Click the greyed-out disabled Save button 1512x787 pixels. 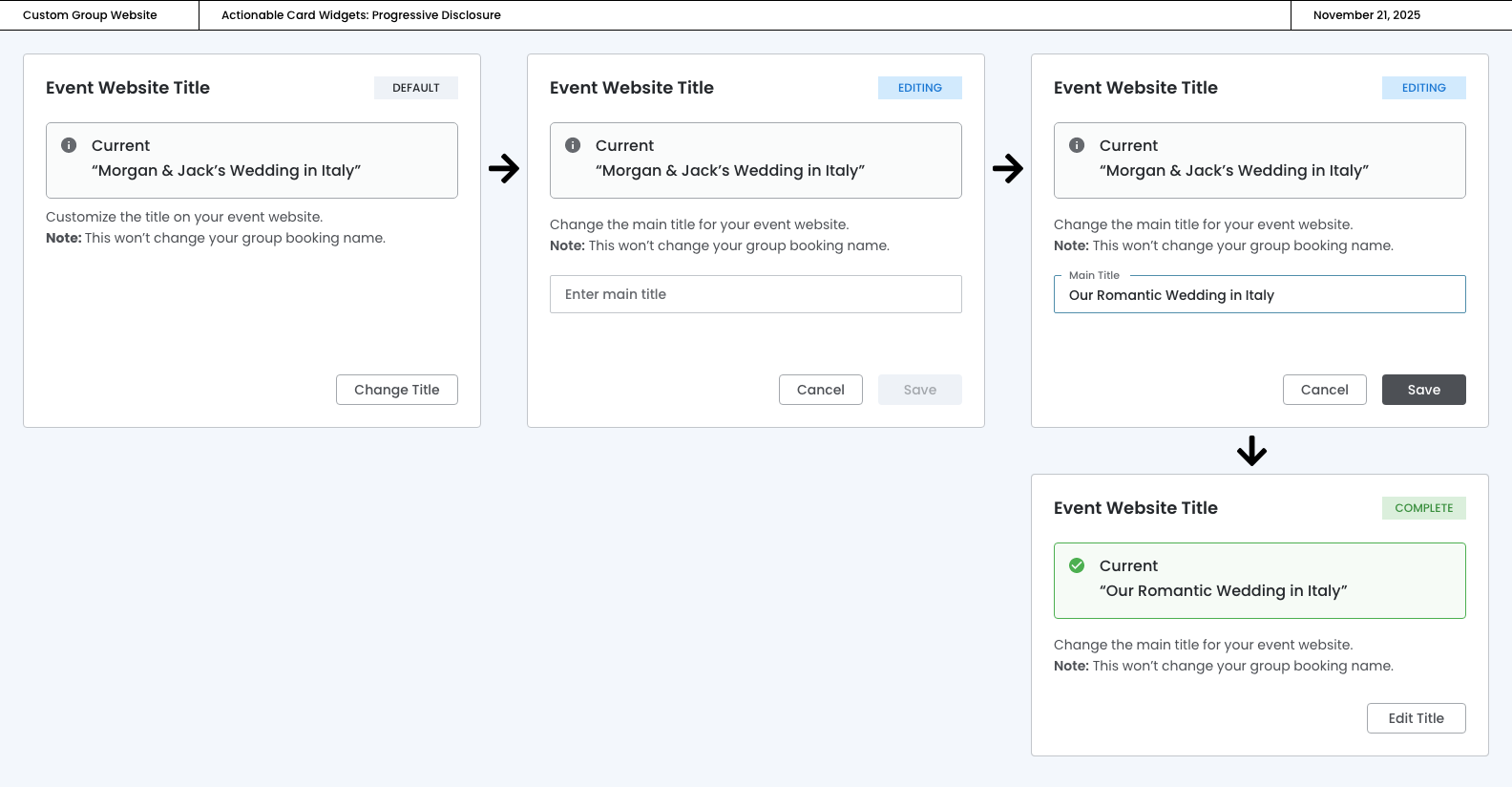[919, 390]
